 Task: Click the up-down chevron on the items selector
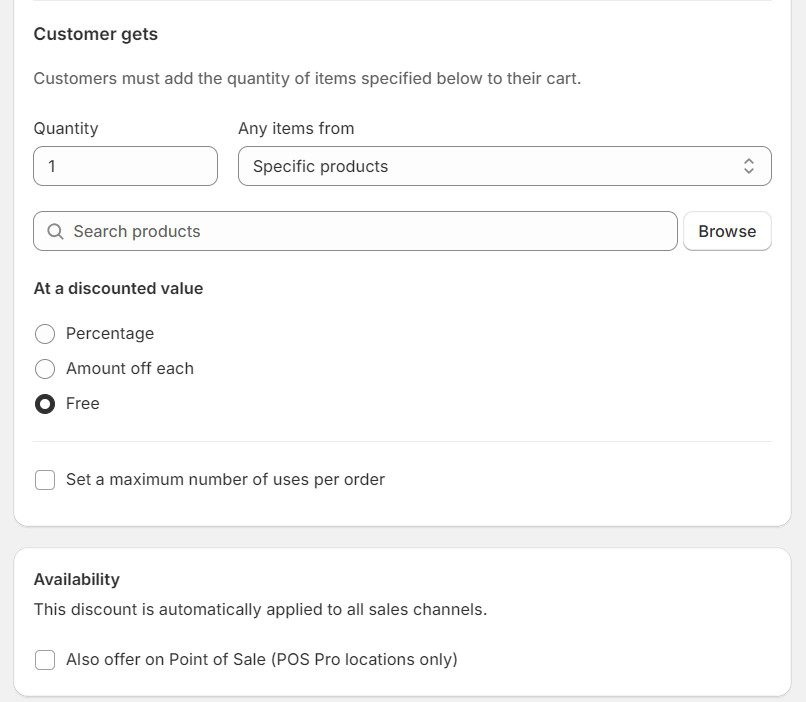click(x=749, y=166)
